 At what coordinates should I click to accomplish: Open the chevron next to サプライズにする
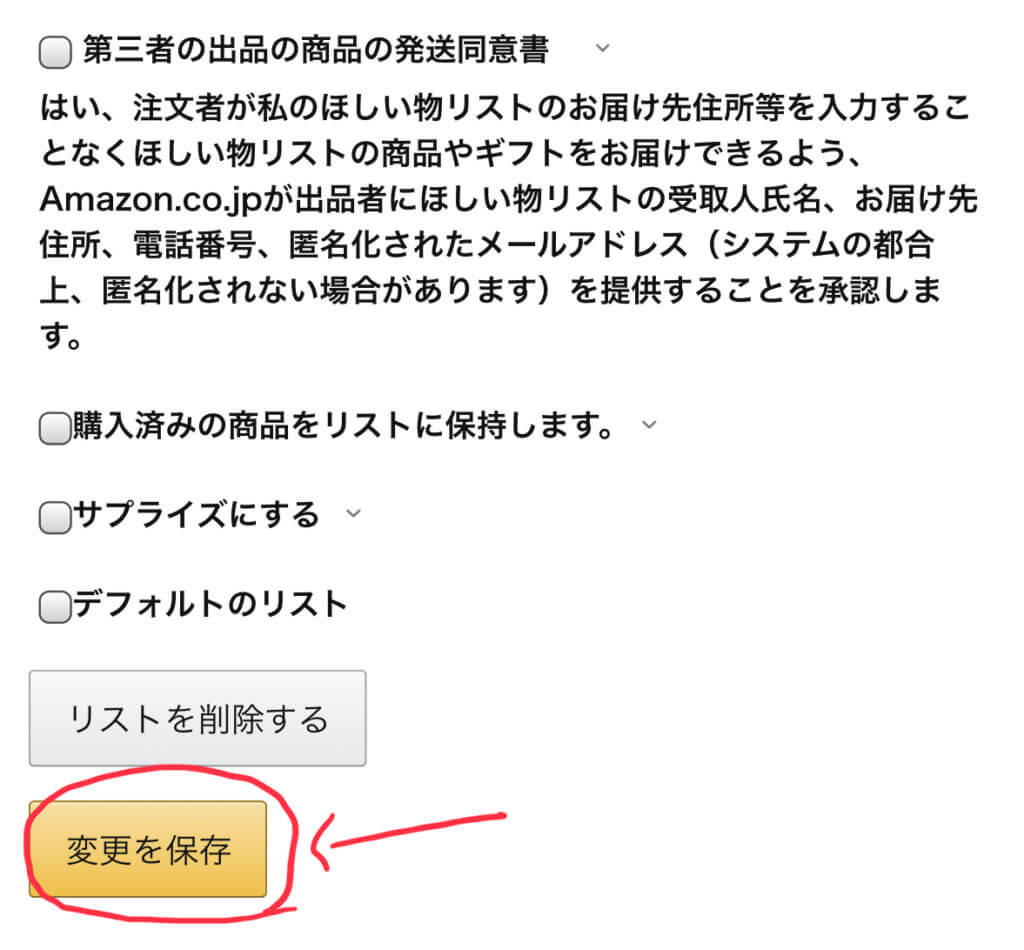point(351,513)
